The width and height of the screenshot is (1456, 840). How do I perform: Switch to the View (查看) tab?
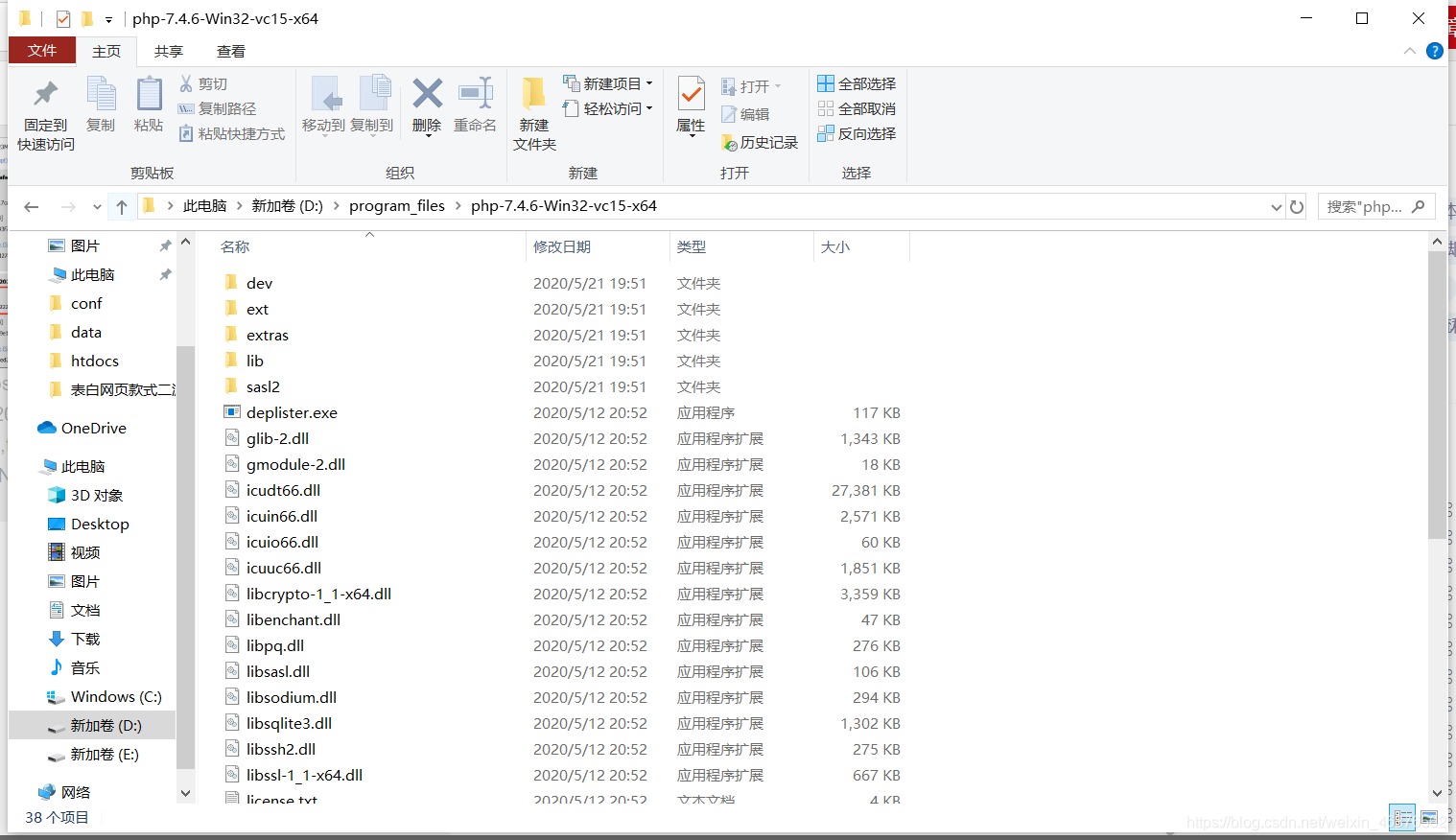point(231,51)
